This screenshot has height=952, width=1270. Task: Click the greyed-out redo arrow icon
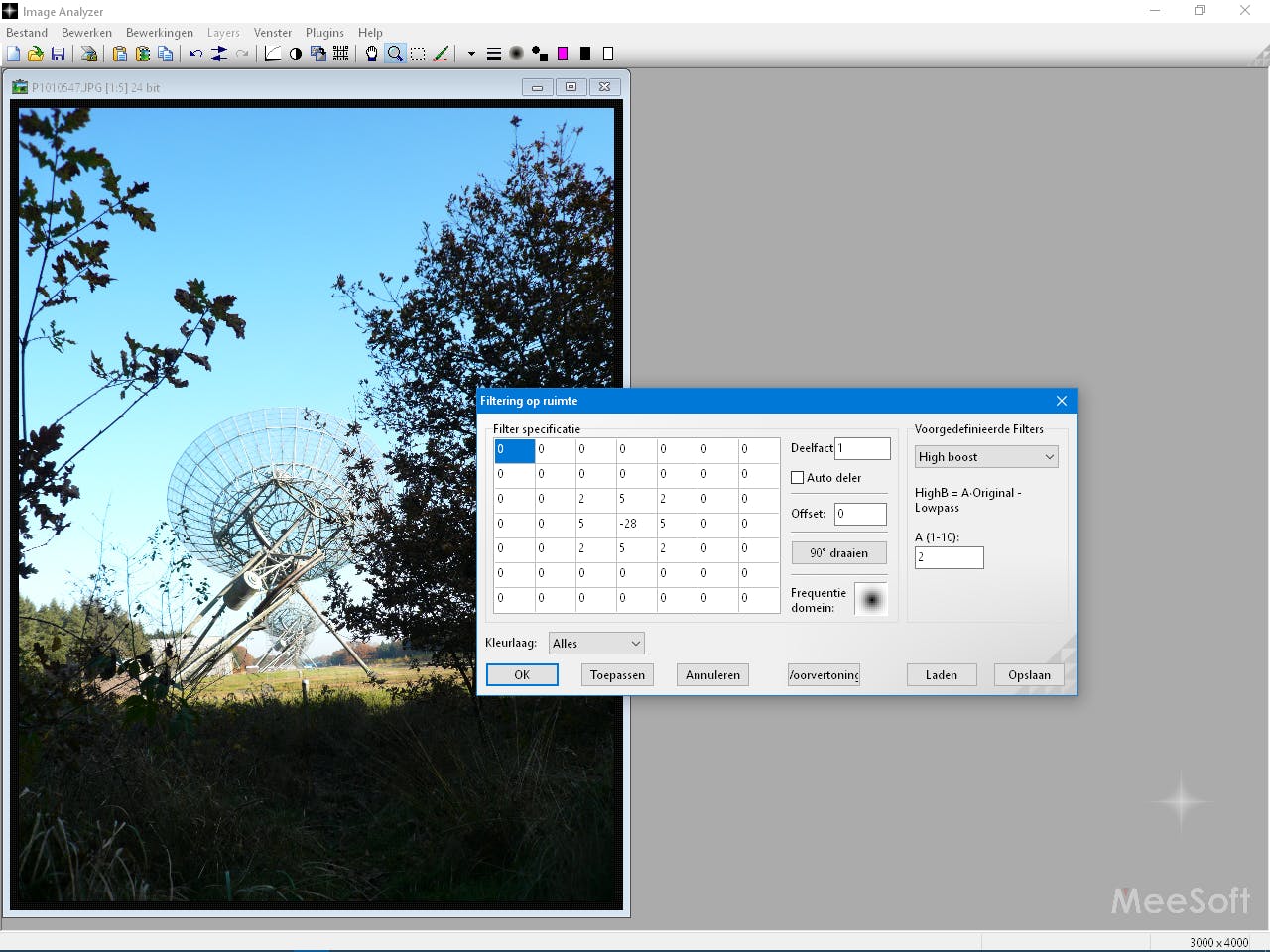(242, 54)
